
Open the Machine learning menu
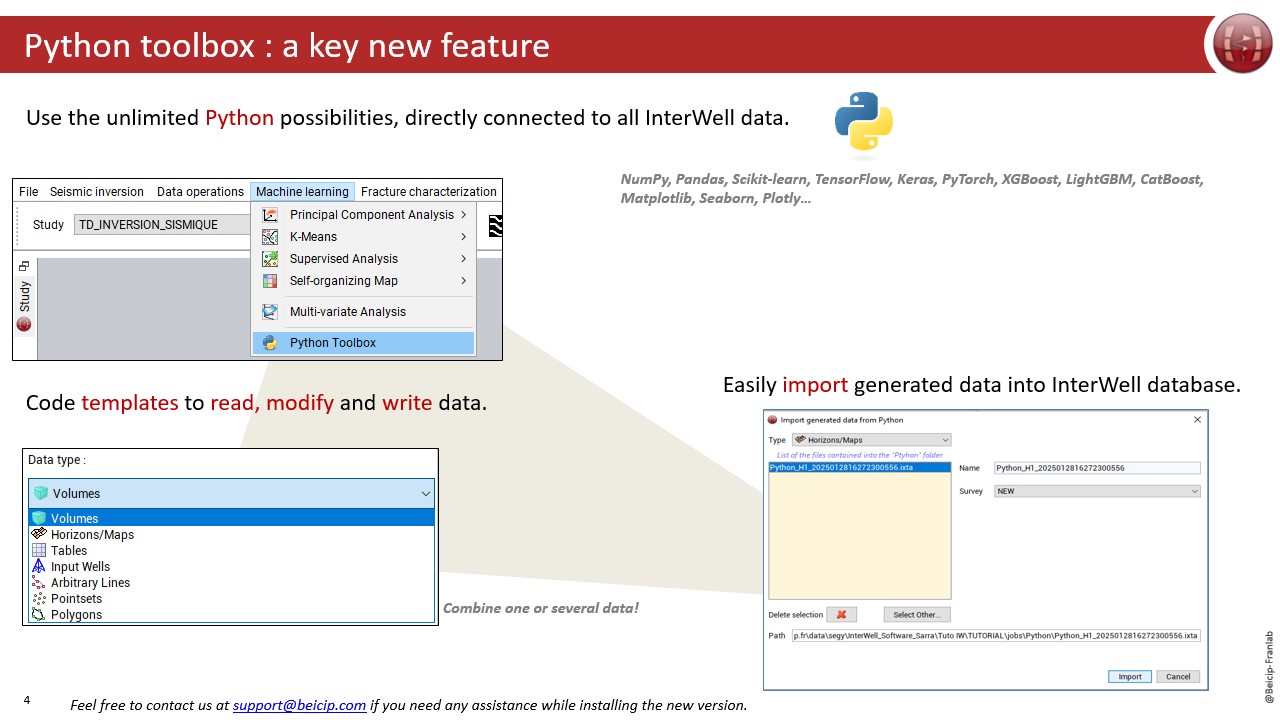(302, 192)
